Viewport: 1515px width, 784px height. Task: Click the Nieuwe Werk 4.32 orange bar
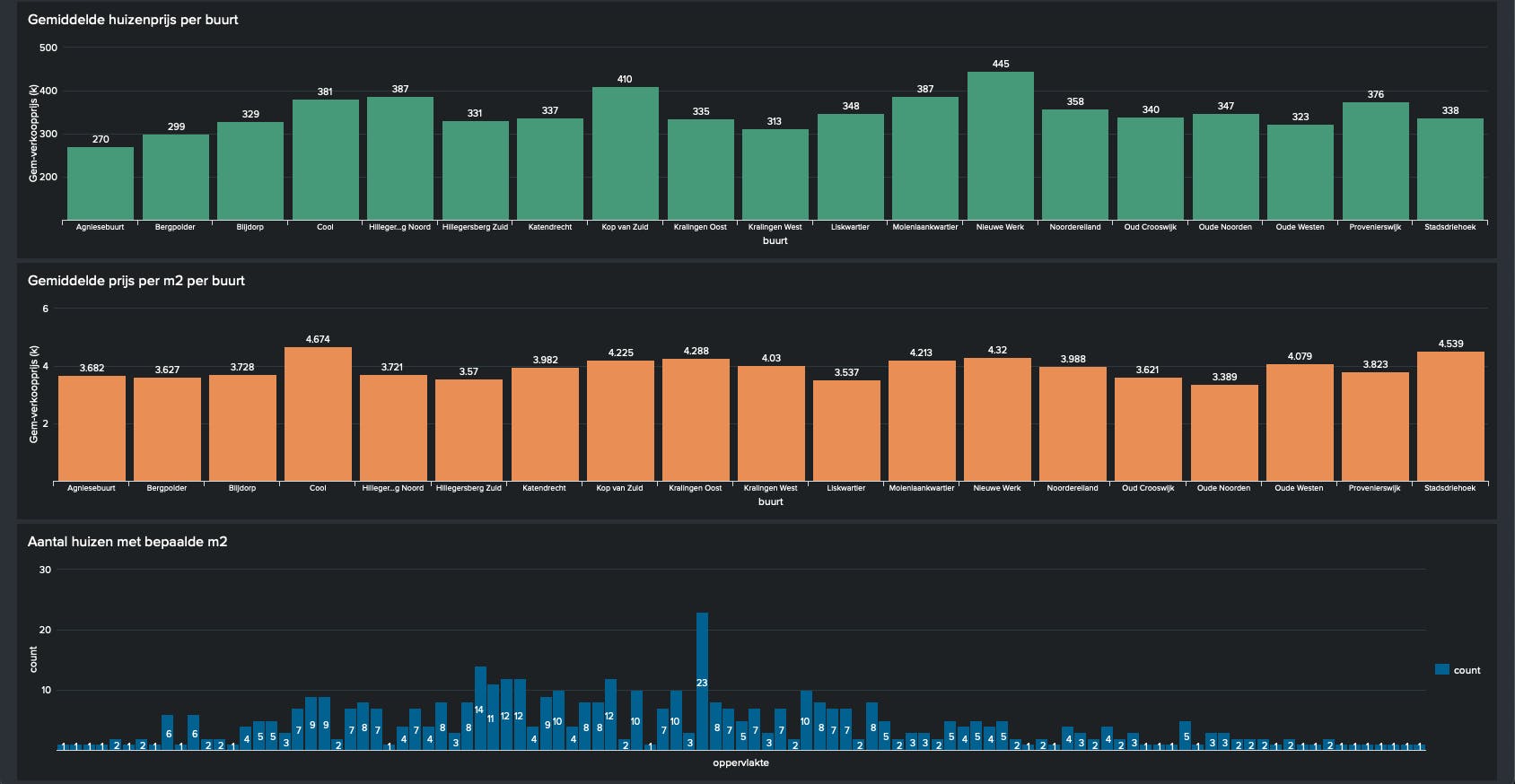[997, 420]
